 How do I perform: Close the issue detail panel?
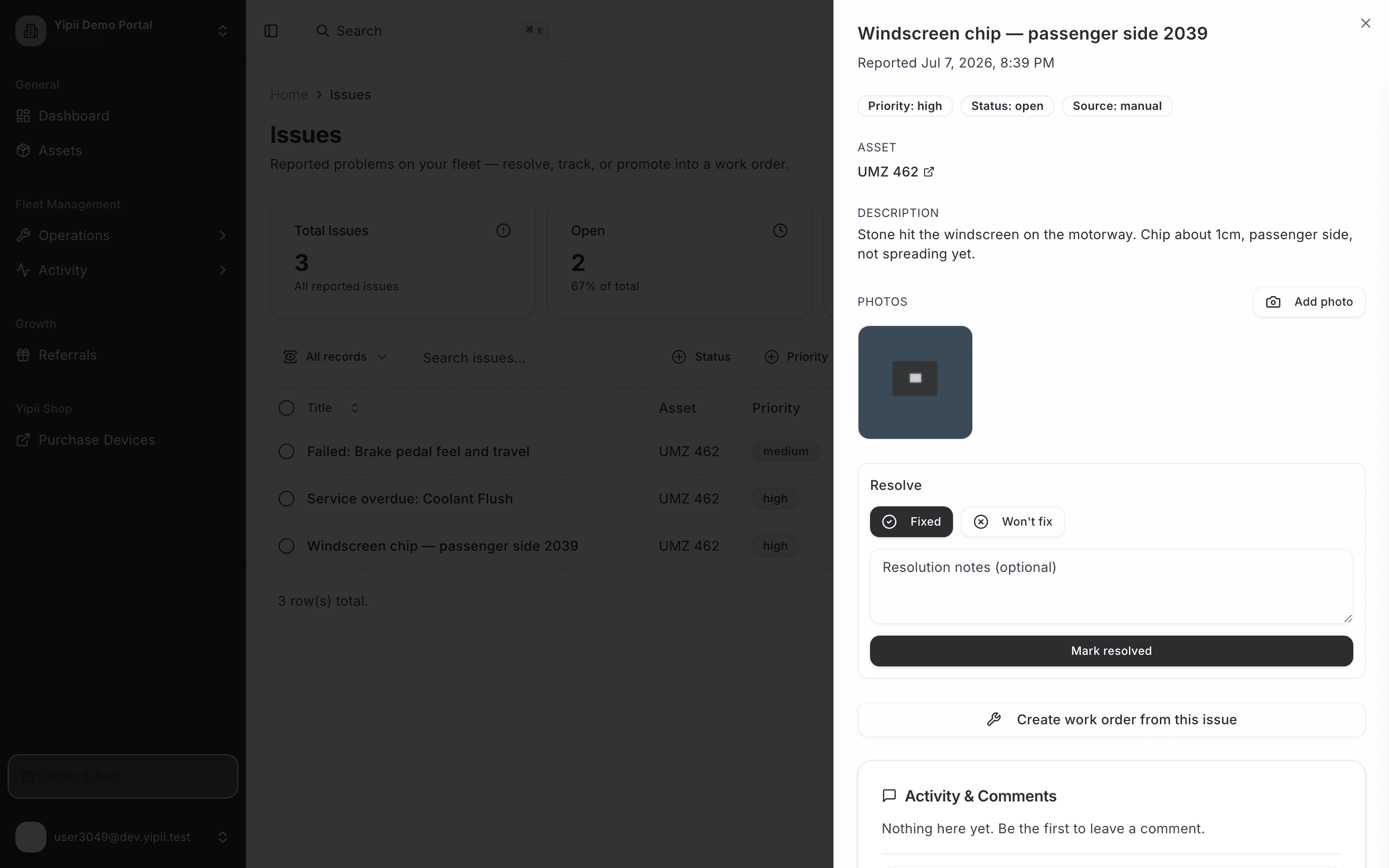click(1365, 24)
